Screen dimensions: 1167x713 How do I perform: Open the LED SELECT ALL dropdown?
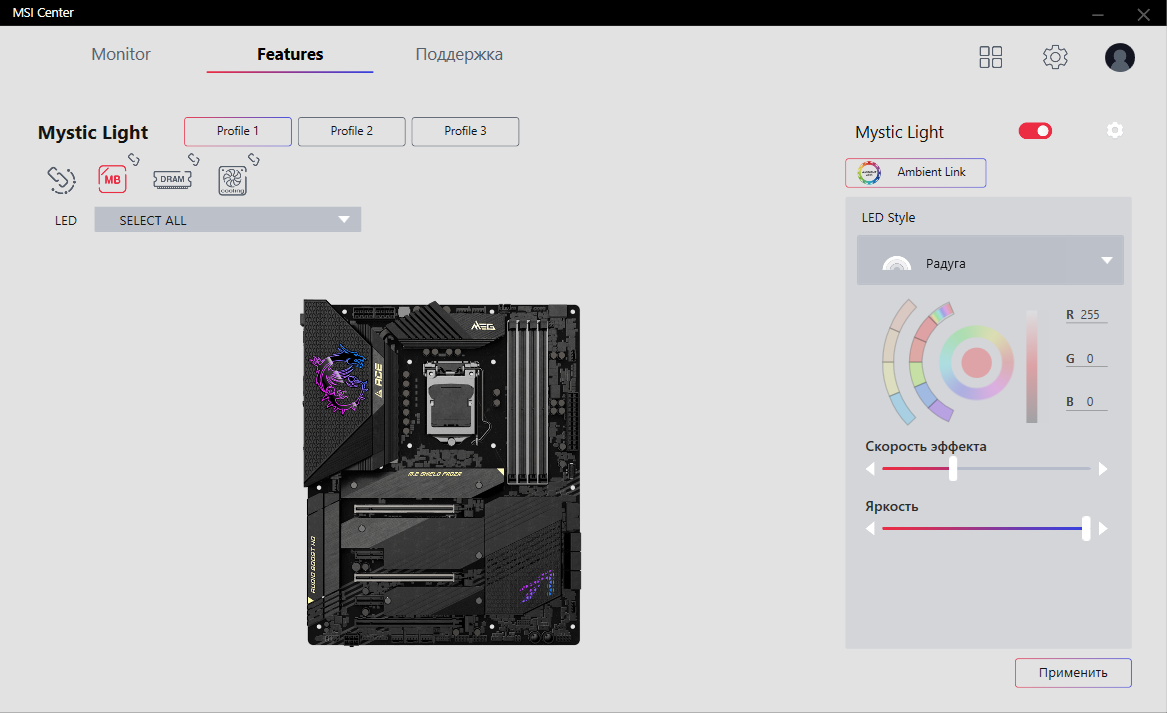[x=228, y=220]
